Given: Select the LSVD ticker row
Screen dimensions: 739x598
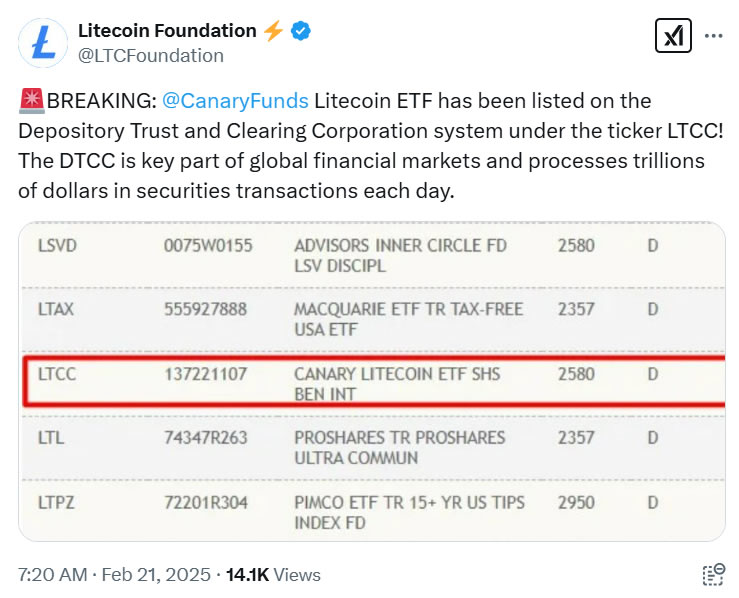Looking at the screenshot, I should tap(56, 245).
